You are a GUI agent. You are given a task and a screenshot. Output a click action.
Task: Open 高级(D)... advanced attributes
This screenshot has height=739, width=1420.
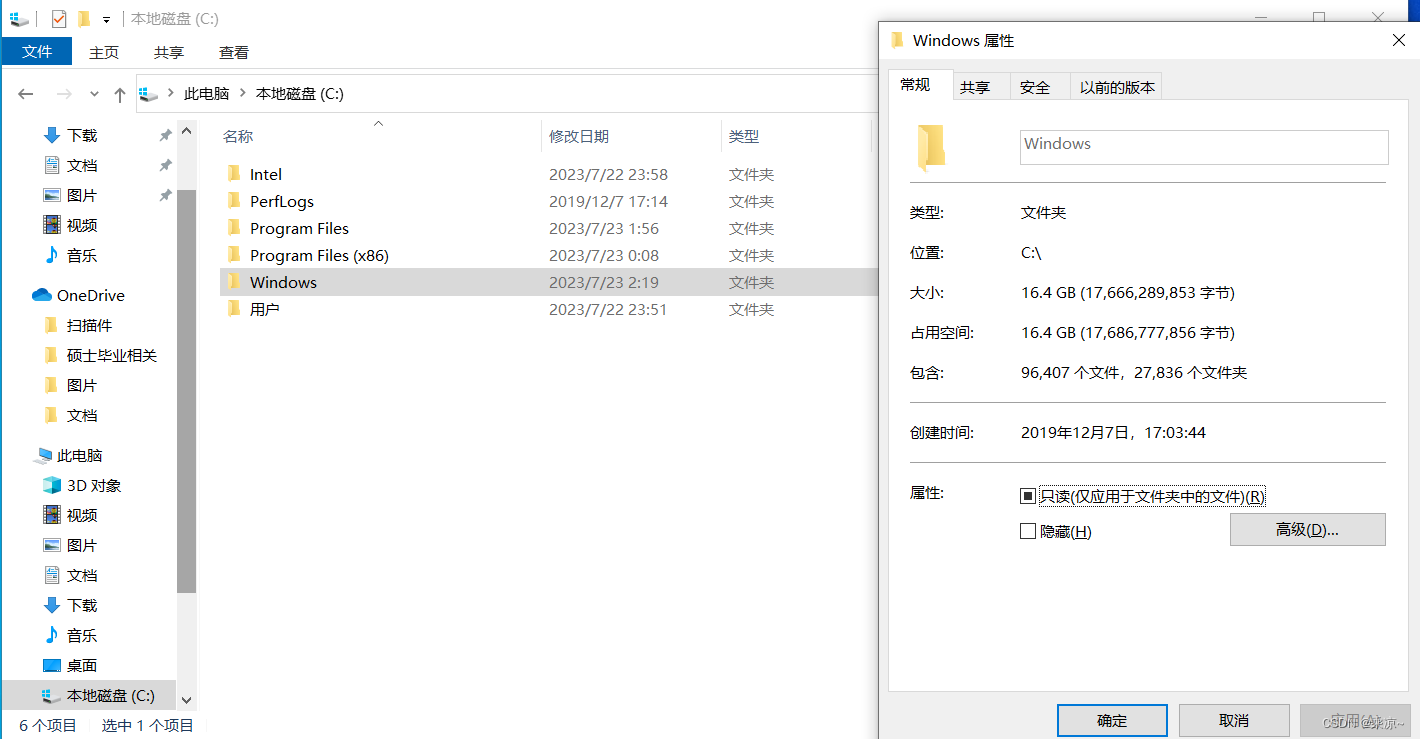tap(1307, 529)
